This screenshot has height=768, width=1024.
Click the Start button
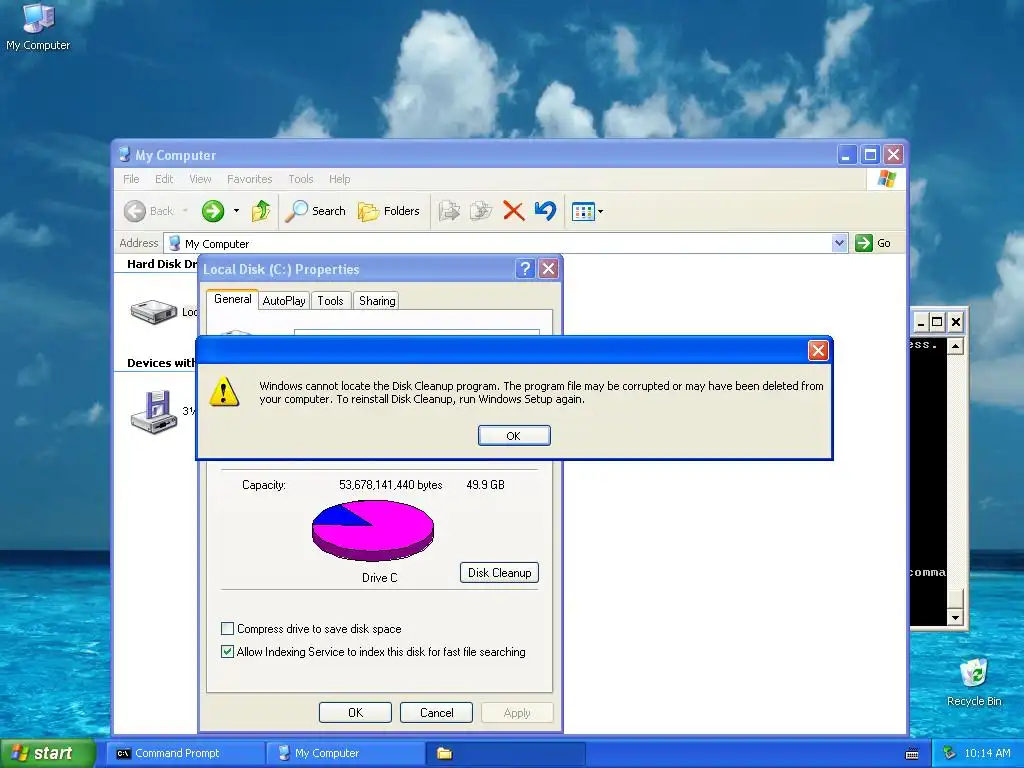[x=48, y=753]
